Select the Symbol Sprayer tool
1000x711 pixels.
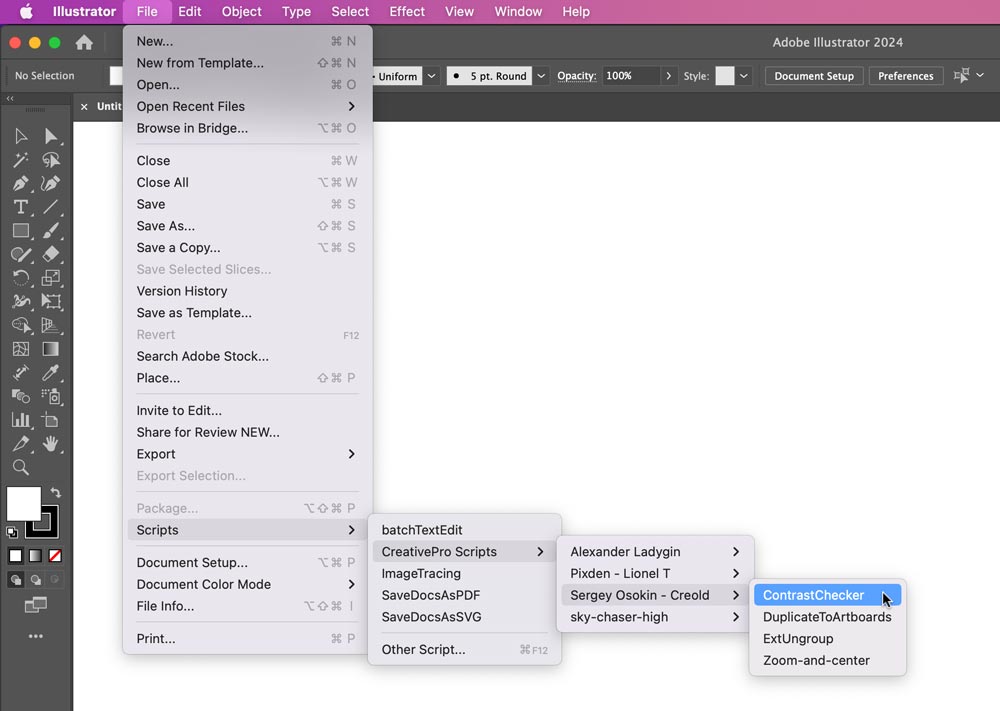pos(50,396)
